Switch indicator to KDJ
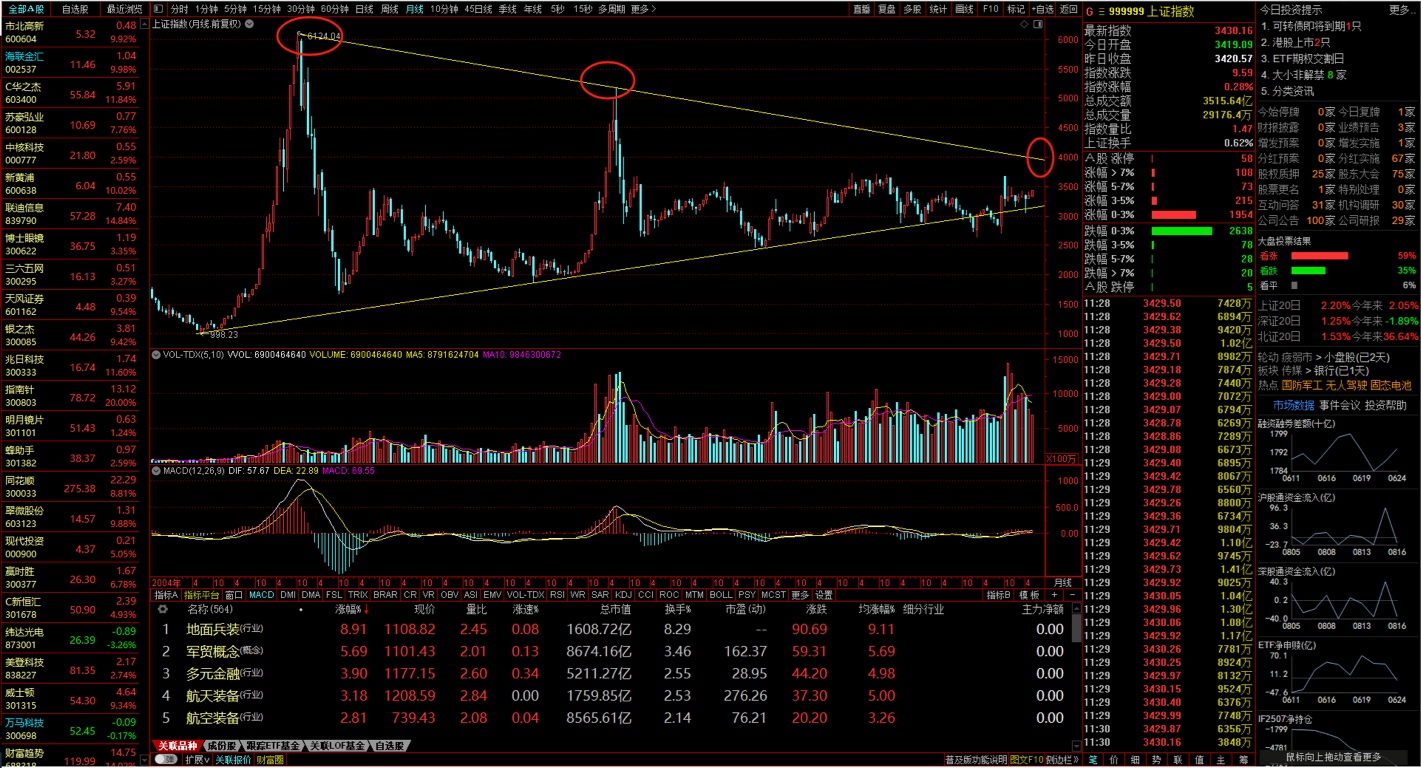Screen dimensions: 1421x768 623,594
